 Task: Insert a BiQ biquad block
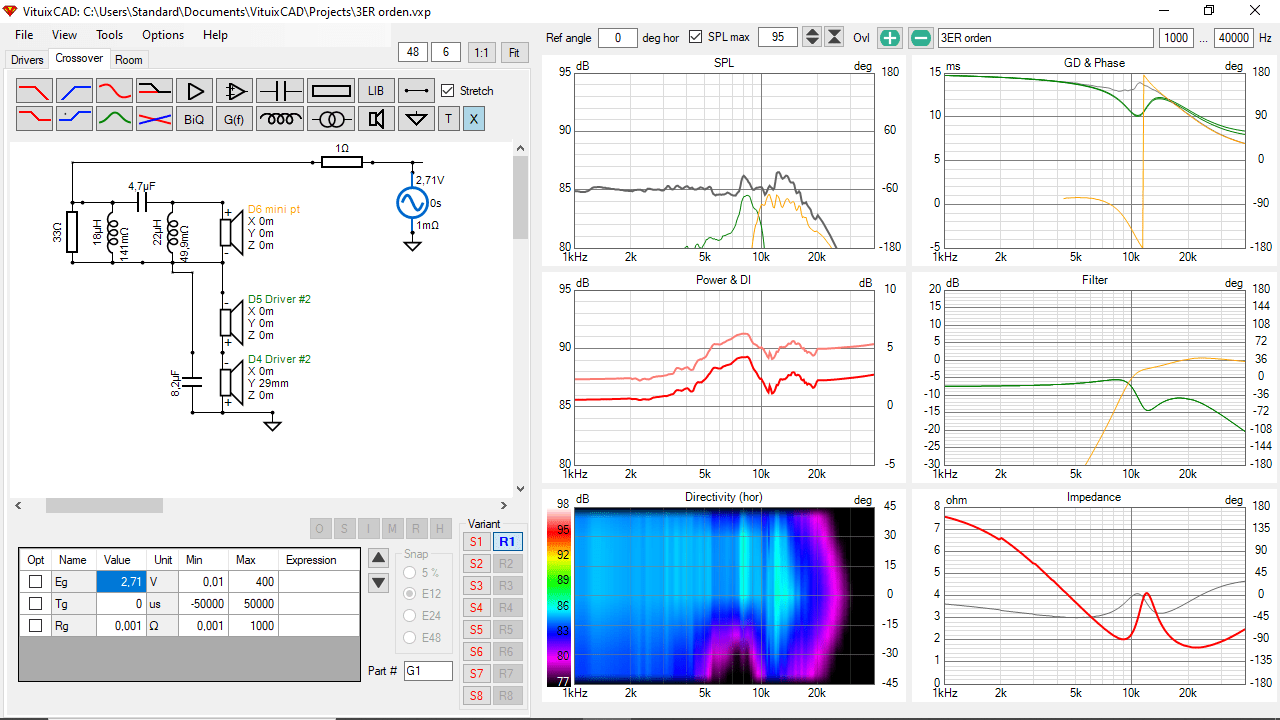tap(195, 119)
